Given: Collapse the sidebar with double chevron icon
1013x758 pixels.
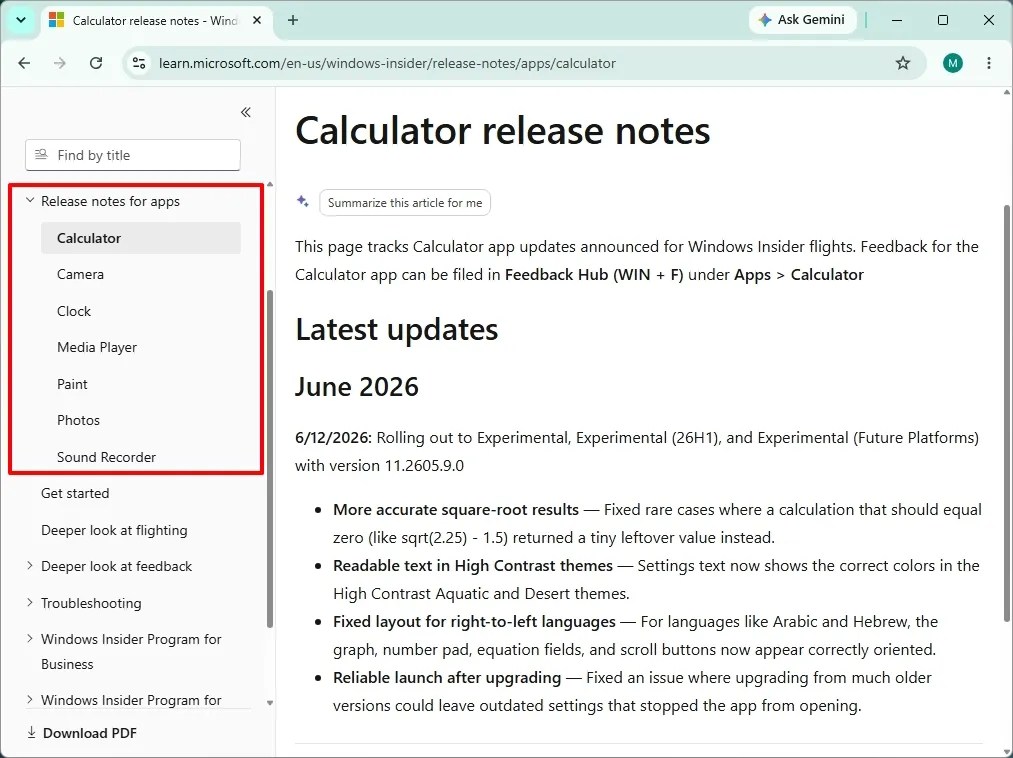Looking at the screenshot, I should (x=245, y=112).
